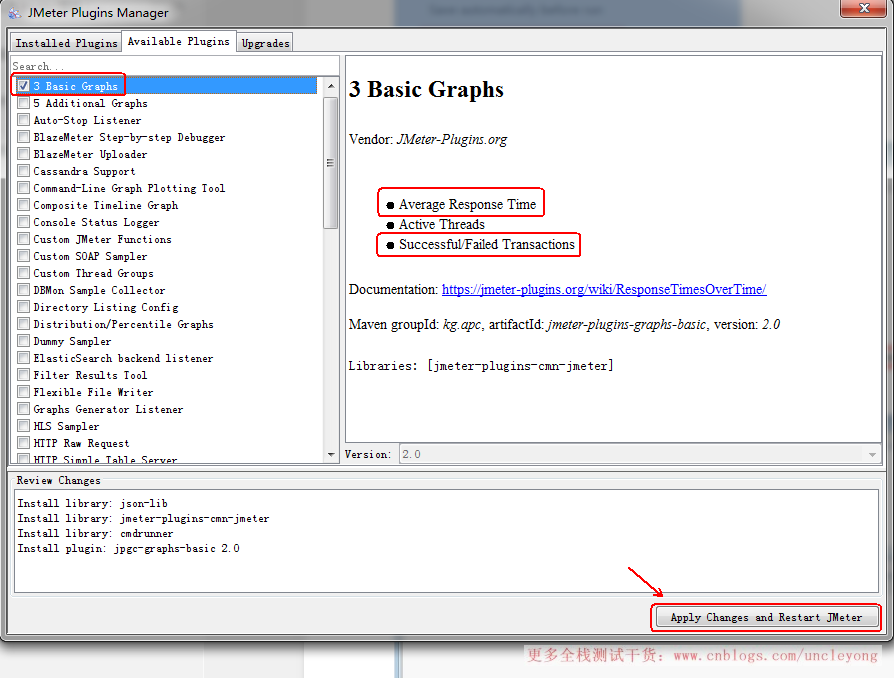Select the Cassandra Support list row
The height and width of the screenshot is (678, 894).
(x=166, y=171)
